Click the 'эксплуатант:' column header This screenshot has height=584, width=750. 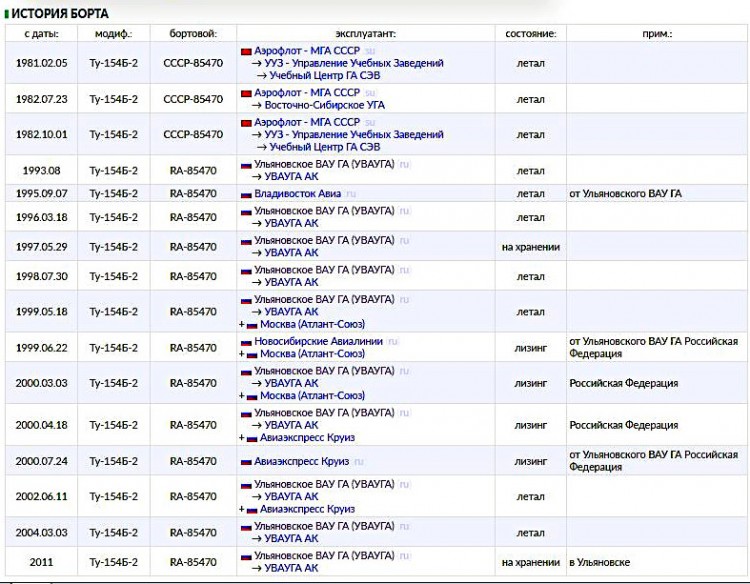(x=366, y=34)
